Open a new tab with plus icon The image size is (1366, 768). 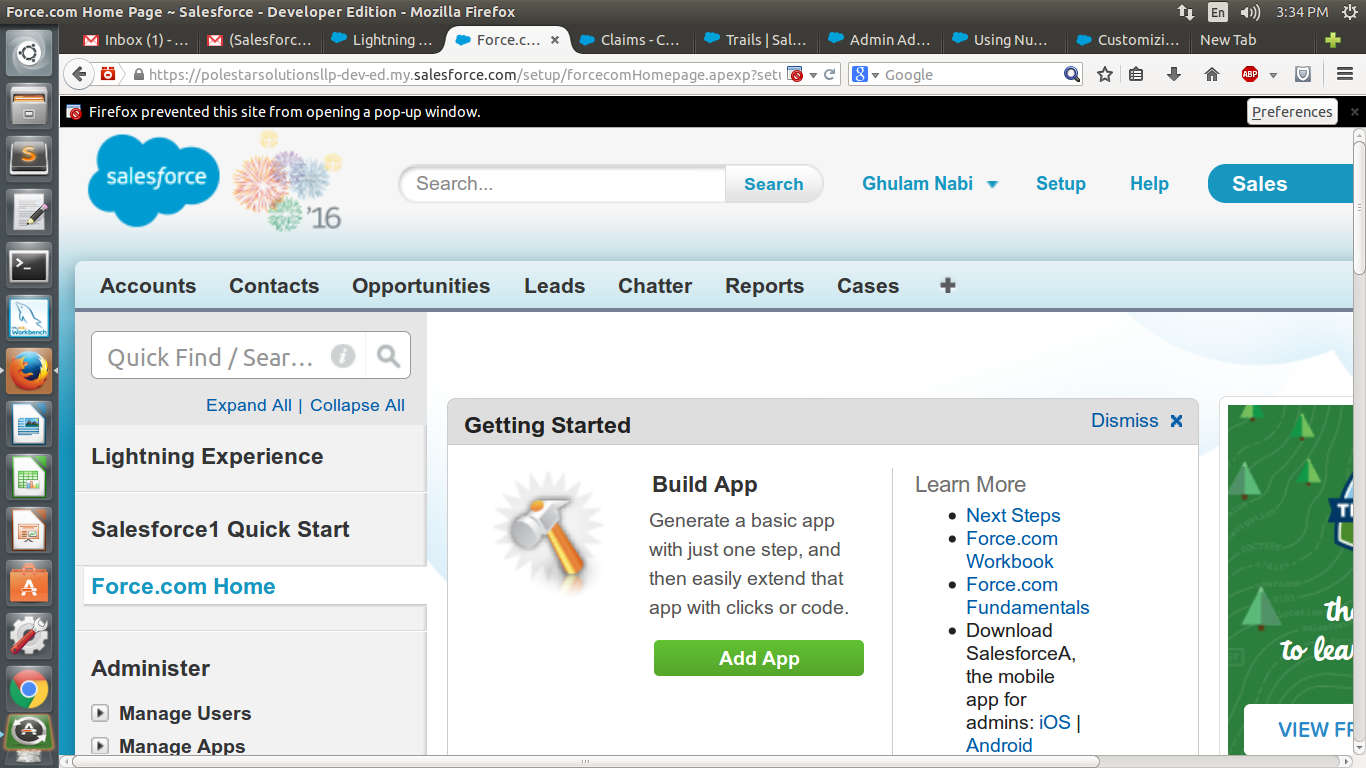pyautogui.click(x=1332, y=41)
